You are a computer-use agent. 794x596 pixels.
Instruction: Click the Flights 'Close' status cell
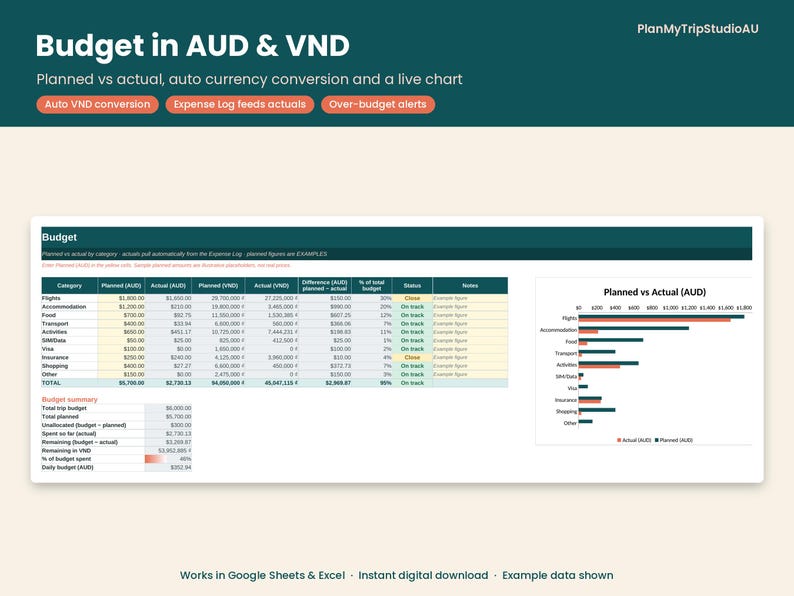(412, 298)
